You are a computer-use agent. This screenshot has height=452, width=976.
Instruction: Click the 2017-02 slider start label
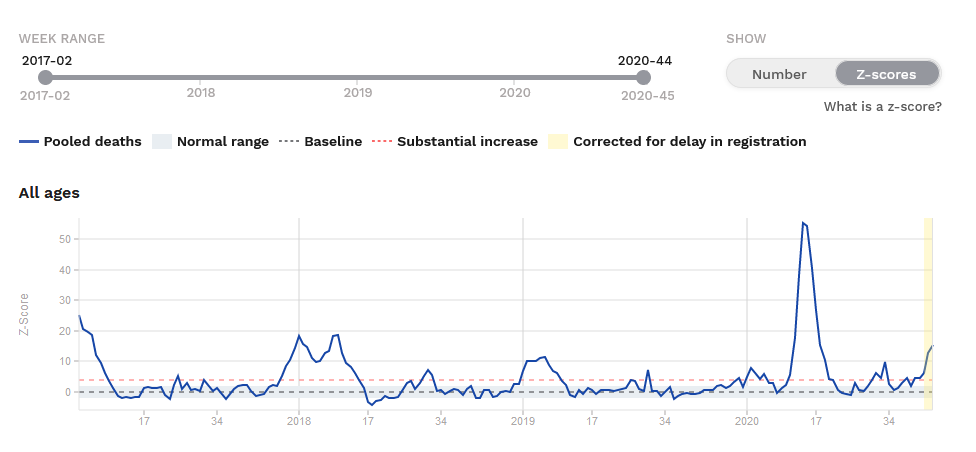(45, 96)
